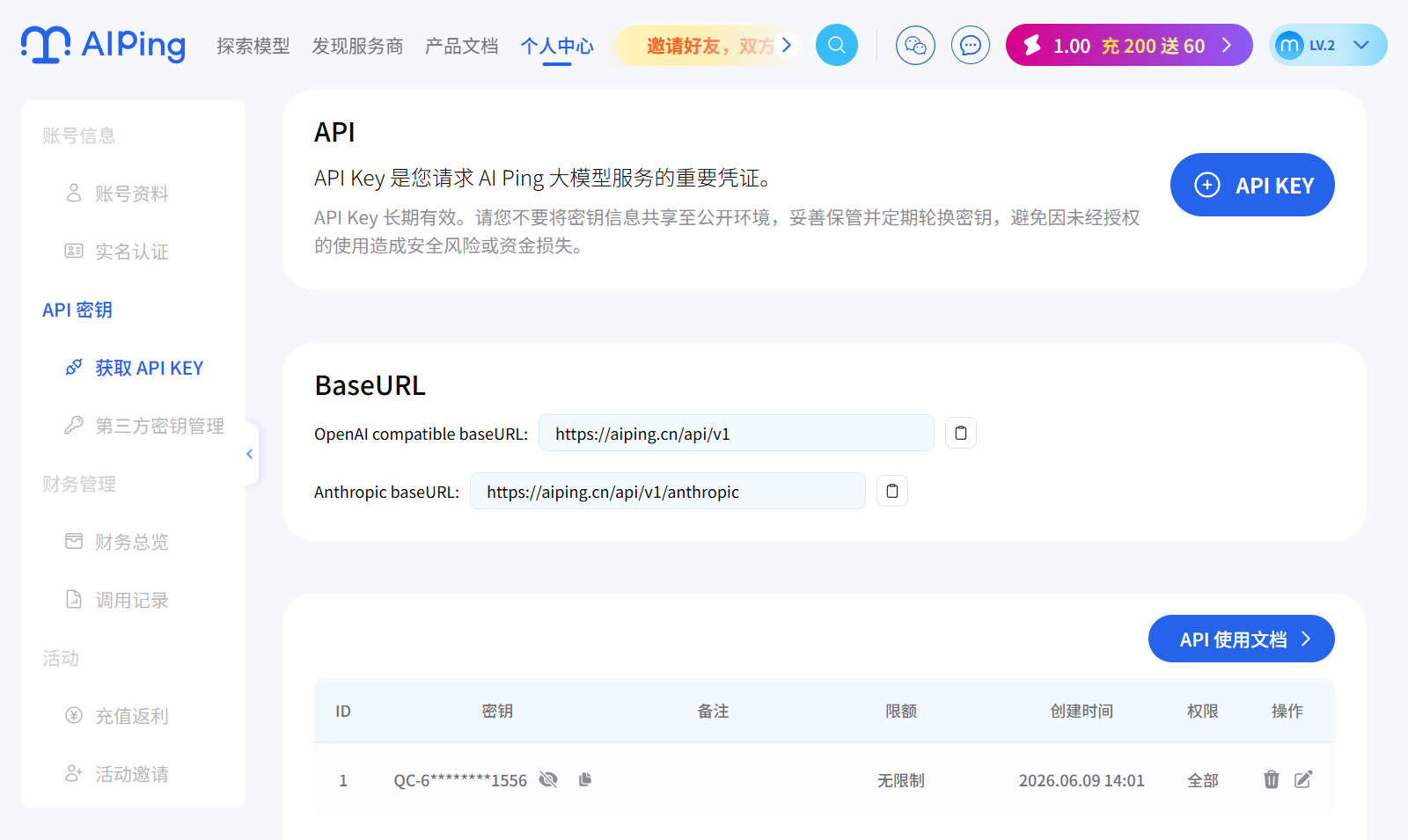
Task: Open the search magnifier button
Action: pyautogui.click(x=837, y=45)
